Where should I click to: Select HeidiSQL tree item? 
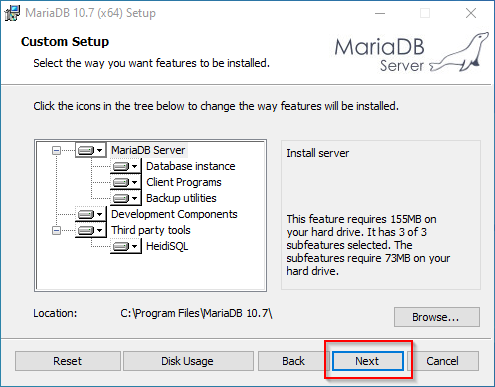(167, 246)
